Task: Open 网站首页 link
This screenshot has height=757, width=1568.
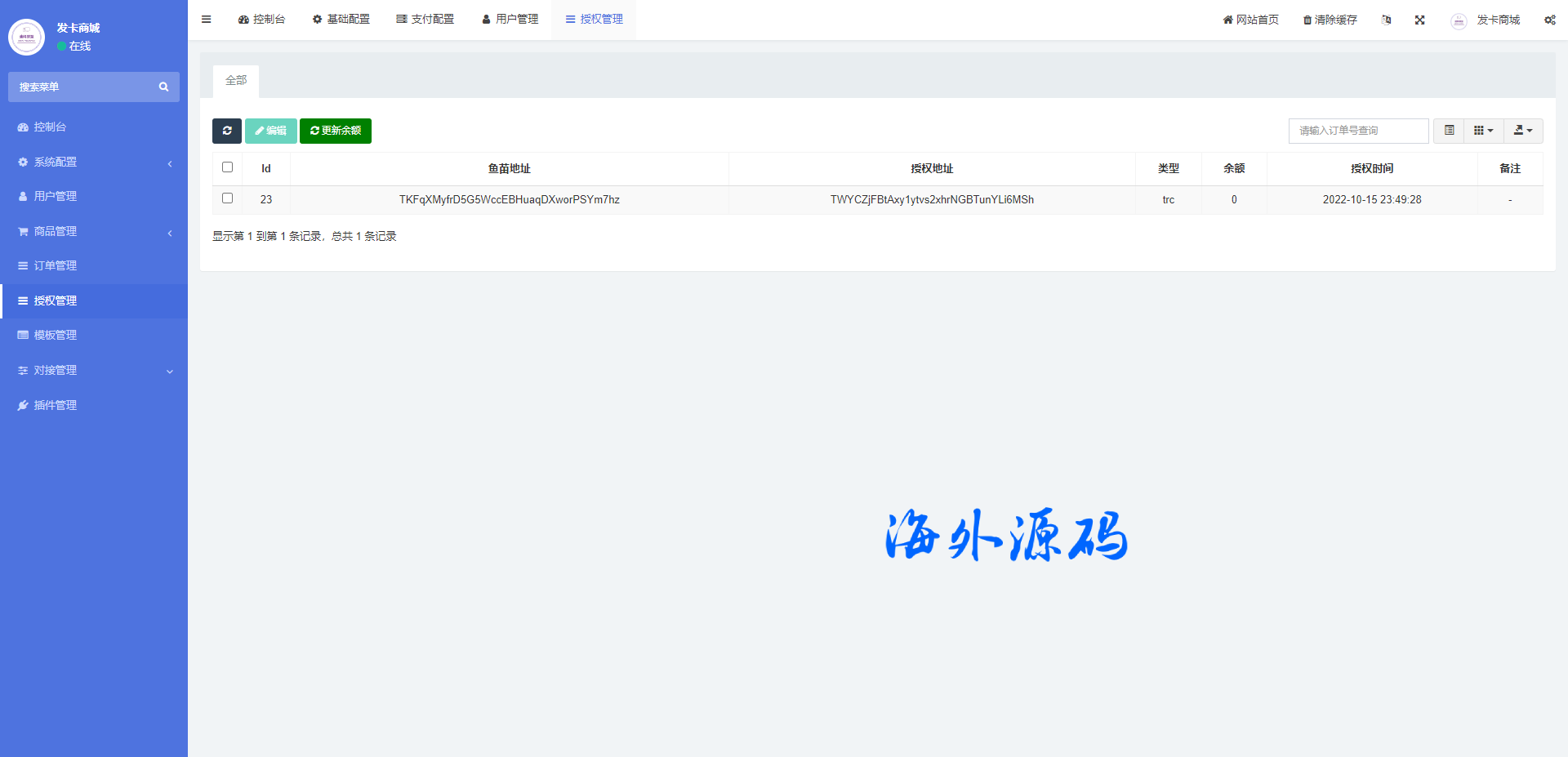Action: coord(1250,20)
